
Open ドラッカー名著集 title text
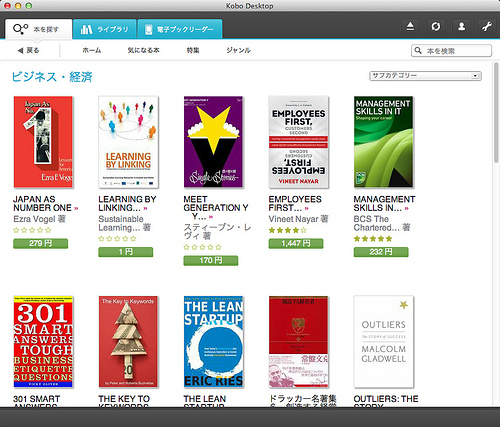302,399
